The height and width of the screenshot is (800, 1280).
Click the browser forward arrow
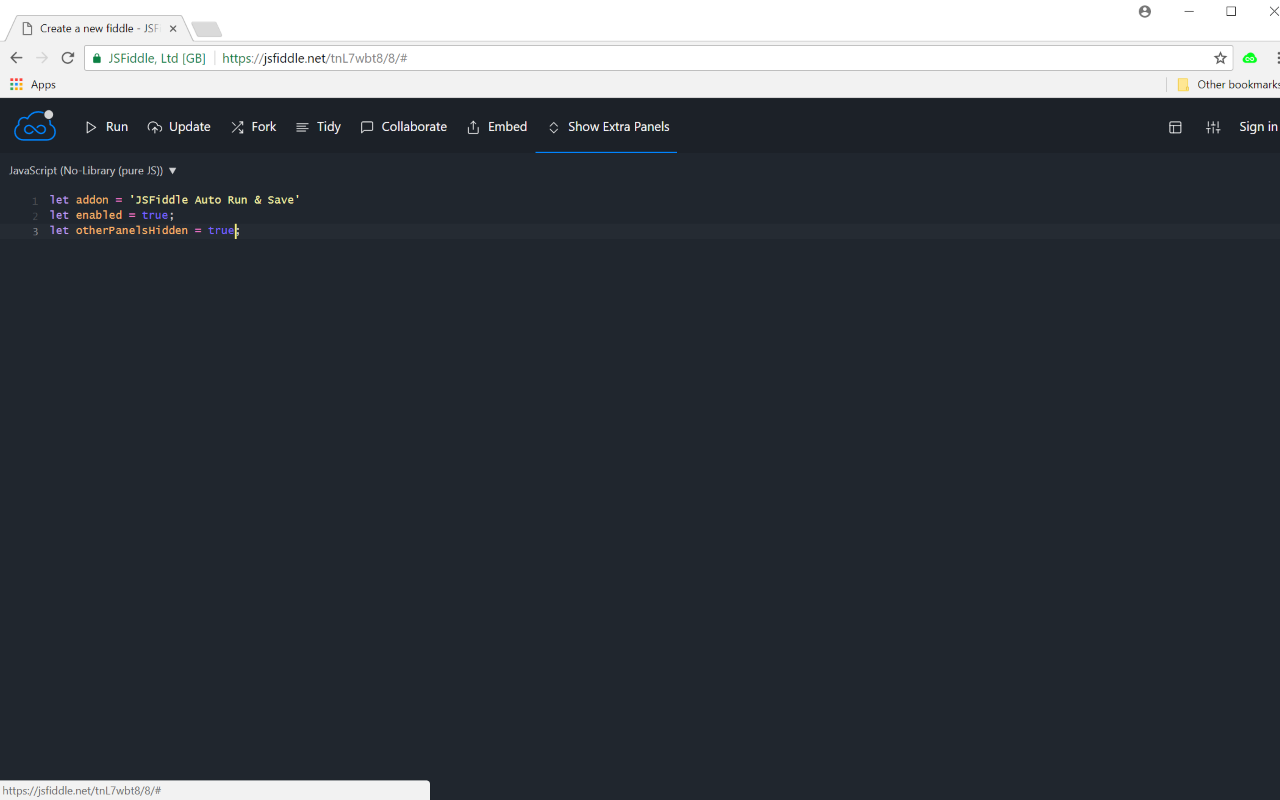(42, 58)
